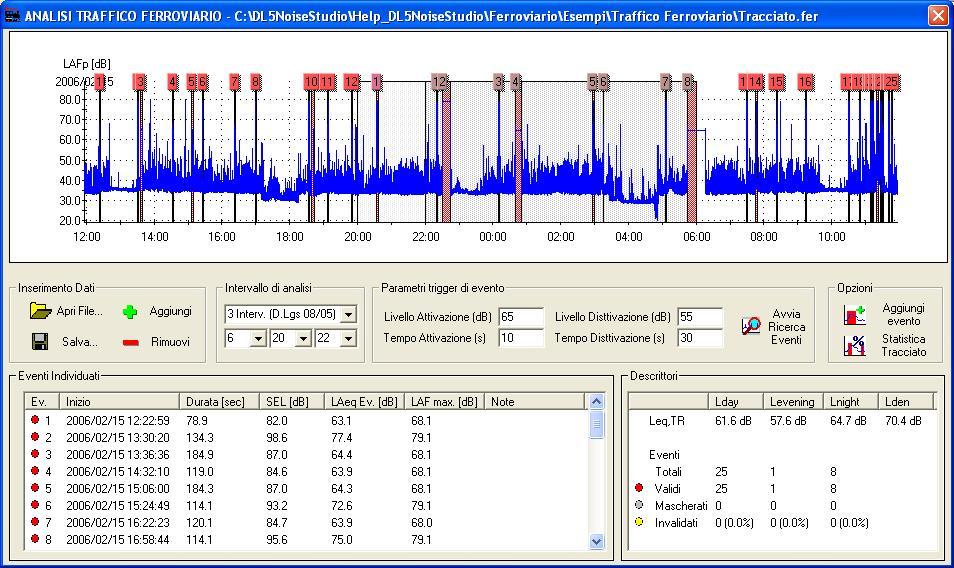This screenshot has width=954, height=568.
Task: Click red dot of event 4 row
Action: 35,471
